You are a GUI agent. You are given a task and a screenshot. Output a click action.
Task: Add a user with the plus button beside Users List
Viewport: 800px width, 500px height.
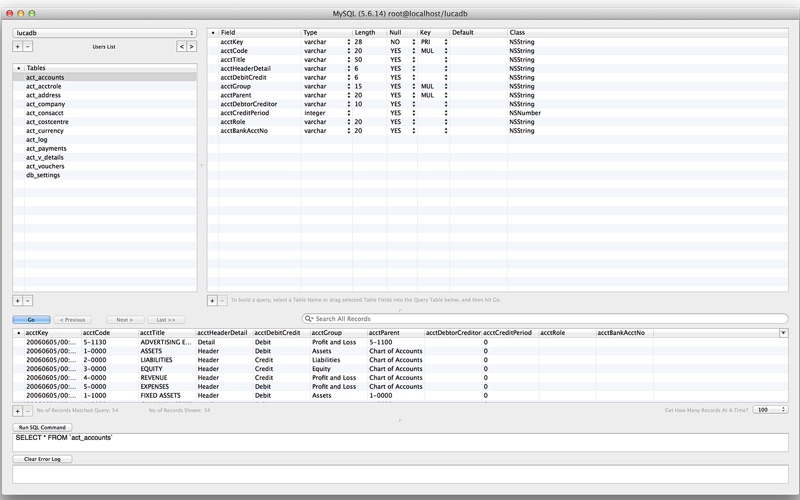[17, 46]
